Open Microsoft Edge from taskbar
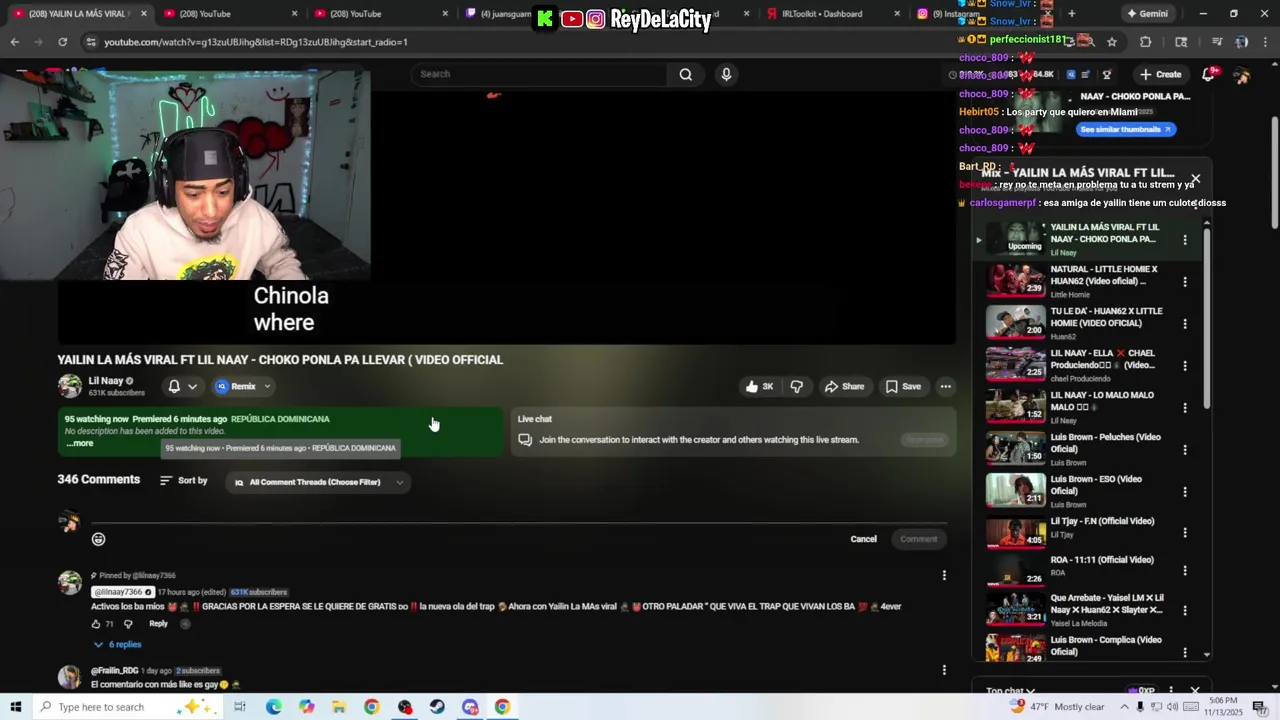Viewport: 1280px width, 720px height. [x=273, y=707]
